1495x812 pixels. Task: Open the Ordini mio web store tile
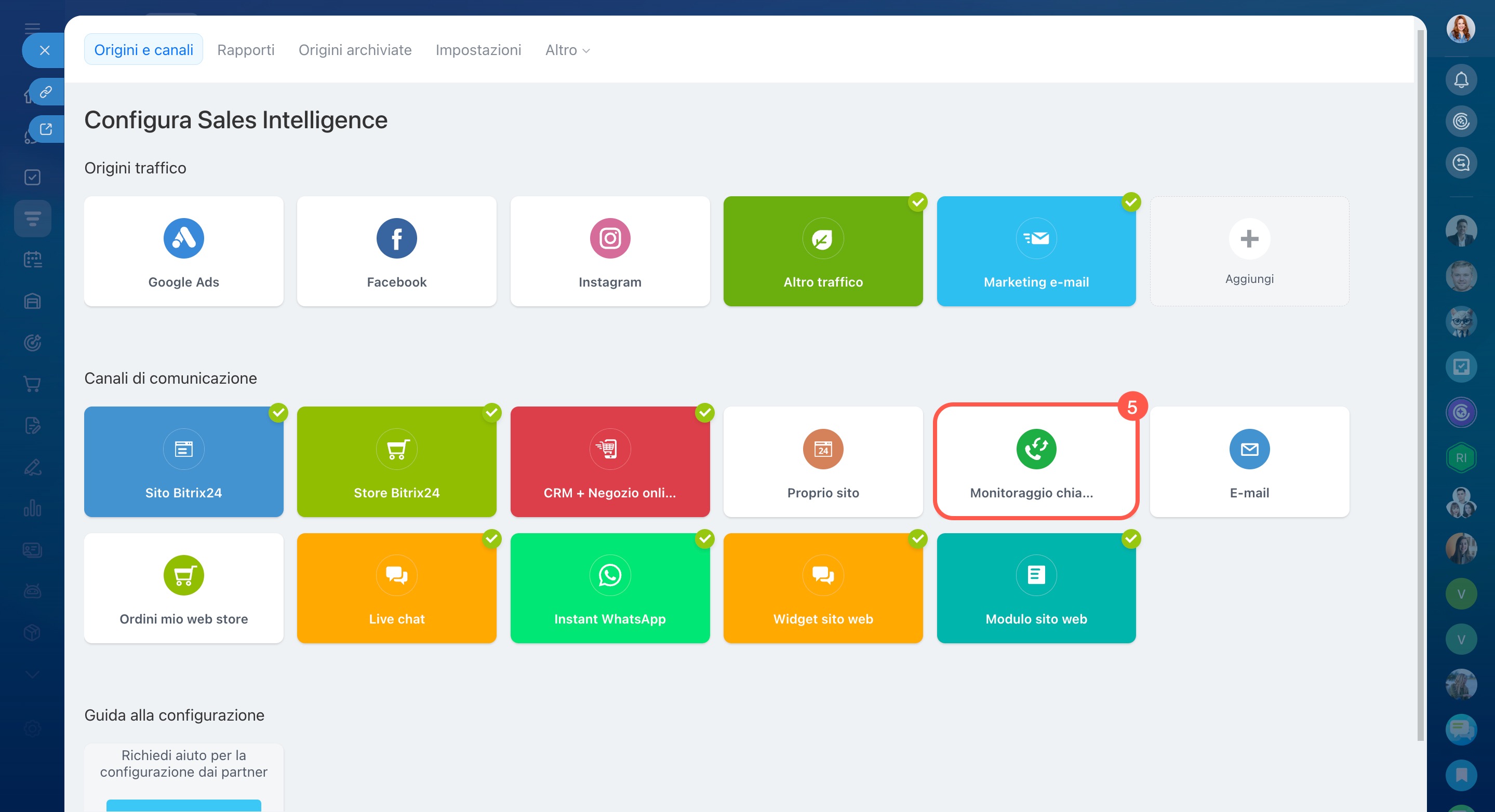pyautogui.click(x=183, y=588)
